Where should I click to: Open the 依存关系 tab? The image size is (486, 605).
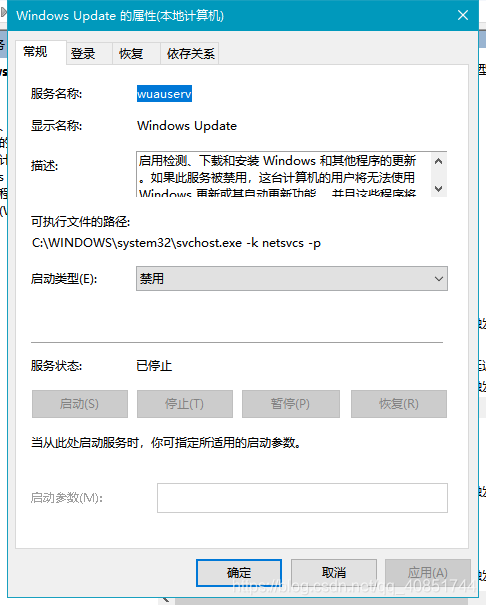click(x=190, y=54)
